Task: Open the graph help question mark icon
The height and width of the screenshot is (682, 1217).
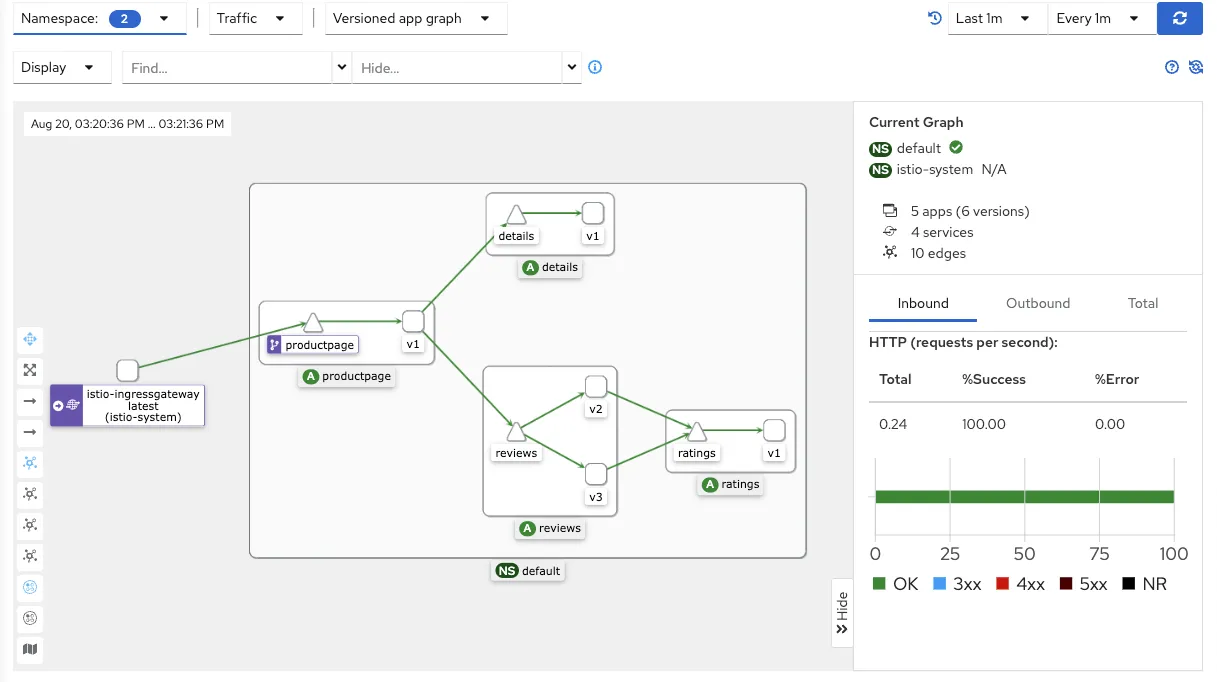Action: click(1172, 67)
